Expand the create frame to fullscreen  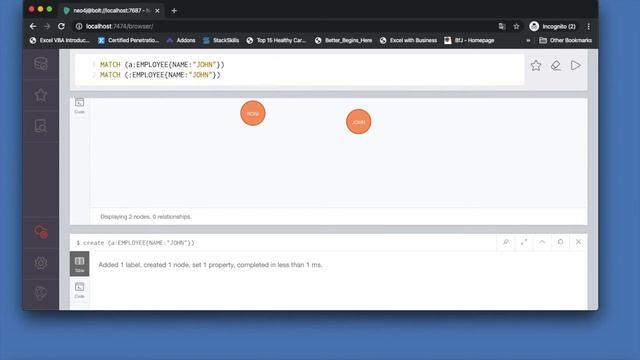(524, 242)
